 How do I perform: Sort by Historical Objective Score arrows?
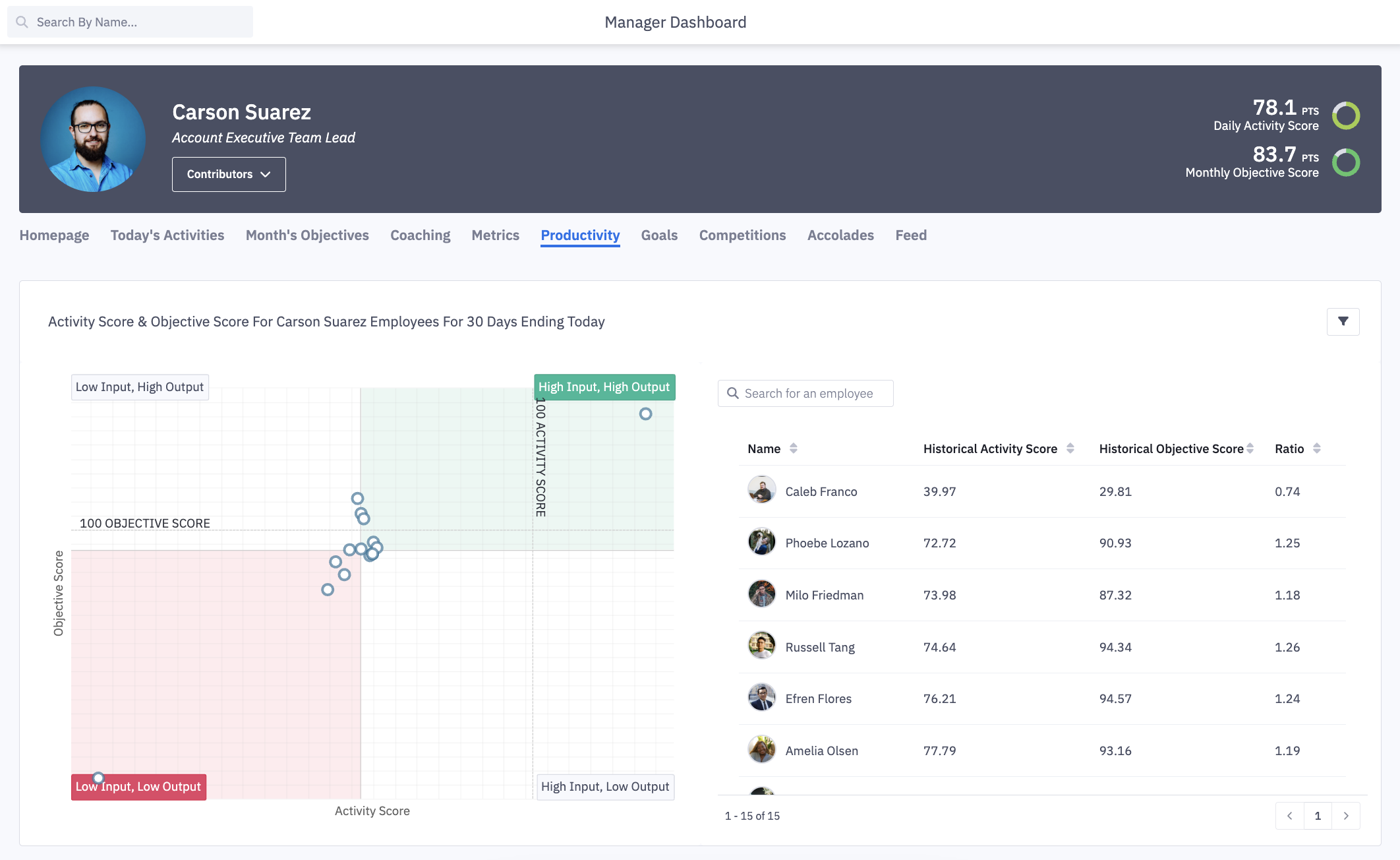[x=1250, y=448]
